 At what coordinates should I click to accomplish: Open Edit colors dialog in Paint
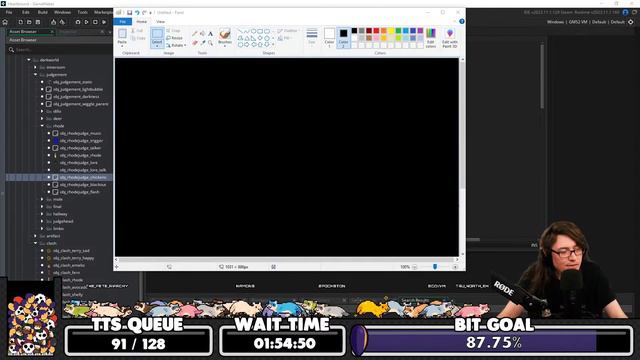[431, 38]
